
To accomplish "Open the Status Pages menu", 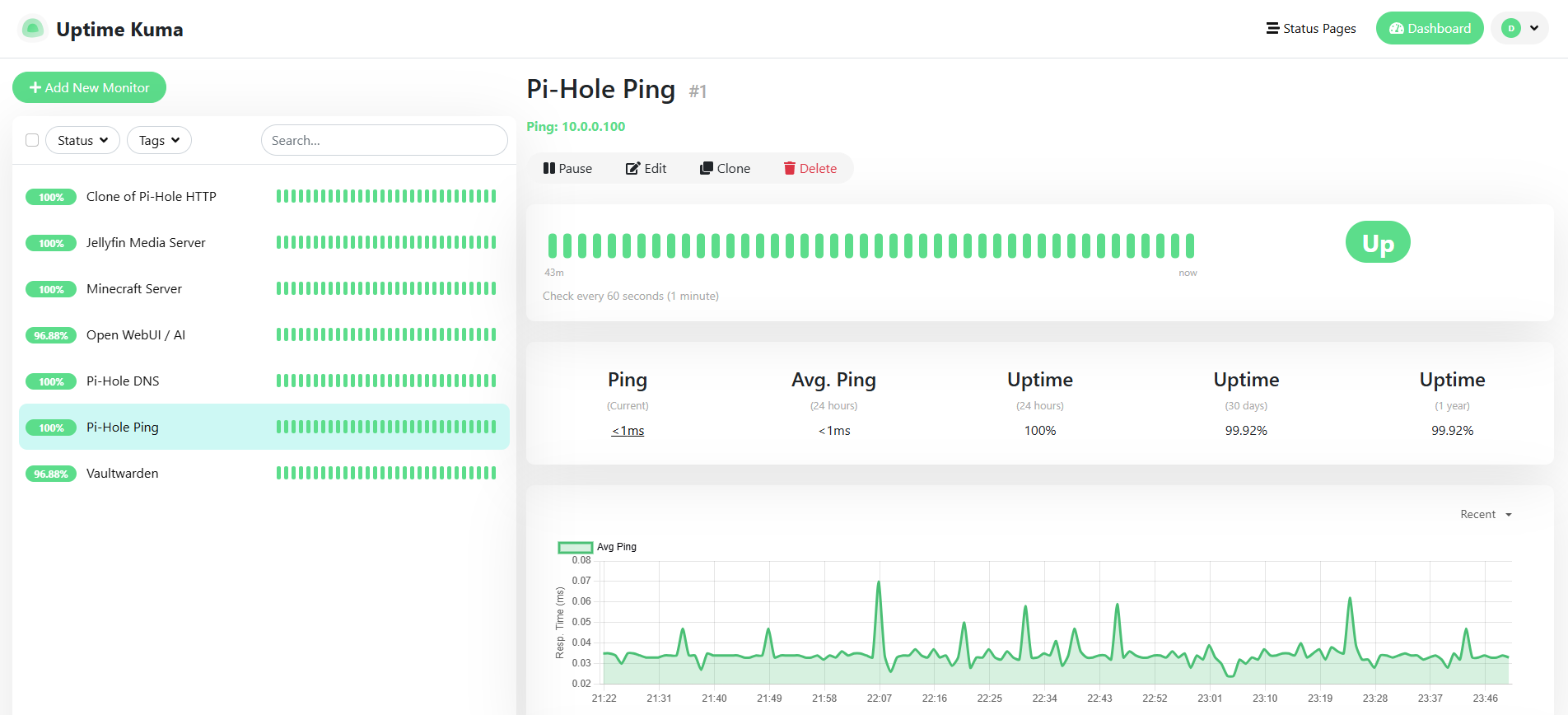I will coord(1311,29).
